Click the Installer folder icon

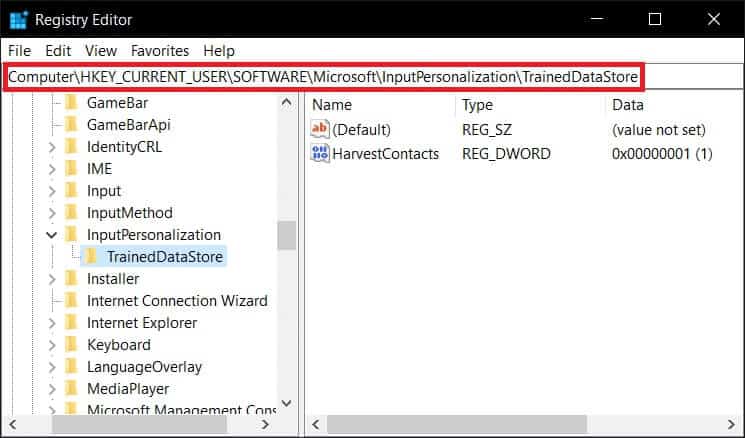71,279
